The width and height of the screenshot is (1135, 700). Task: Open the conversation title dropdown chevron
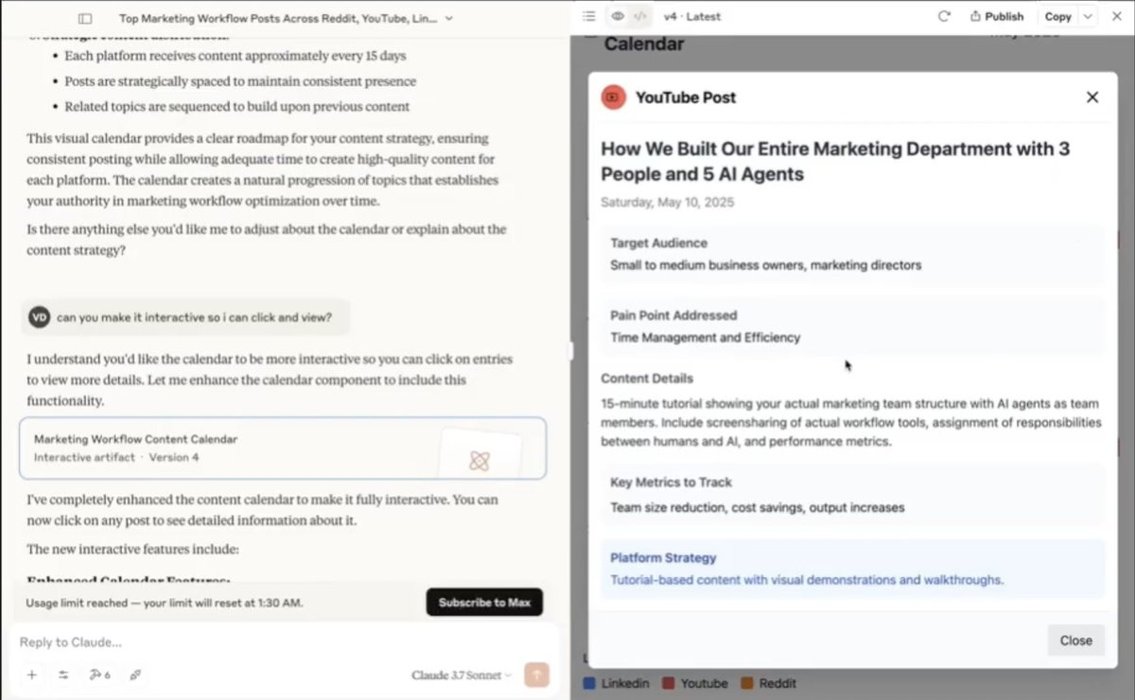(x=449, y=18)
